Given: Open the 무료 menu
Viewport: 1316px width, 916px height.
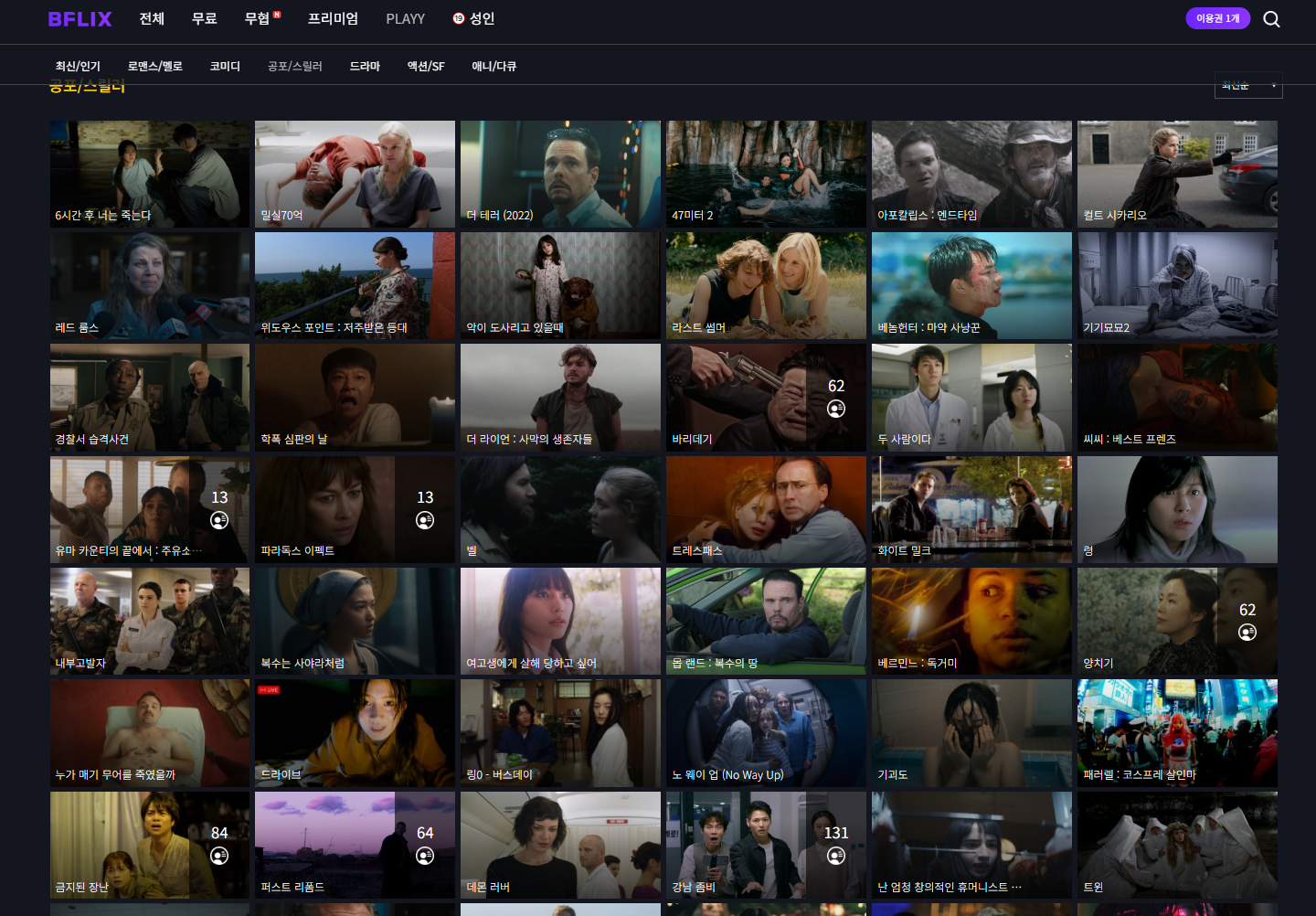Looking at the screenshot, I should click(x=205, y=18).
